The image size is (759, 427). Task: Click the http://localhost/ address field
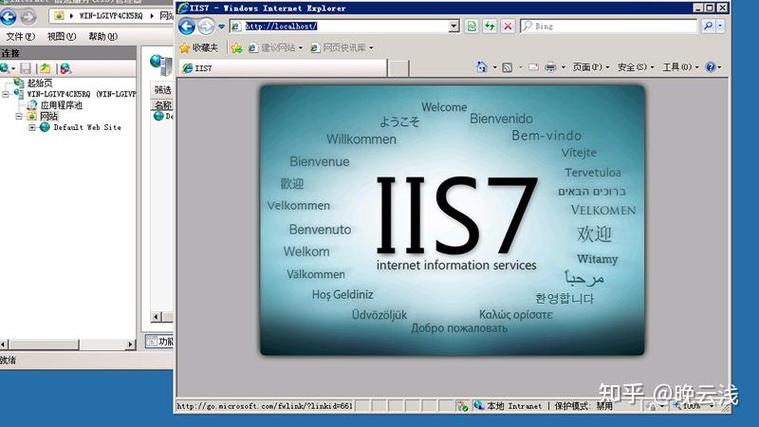coord(339,26)
